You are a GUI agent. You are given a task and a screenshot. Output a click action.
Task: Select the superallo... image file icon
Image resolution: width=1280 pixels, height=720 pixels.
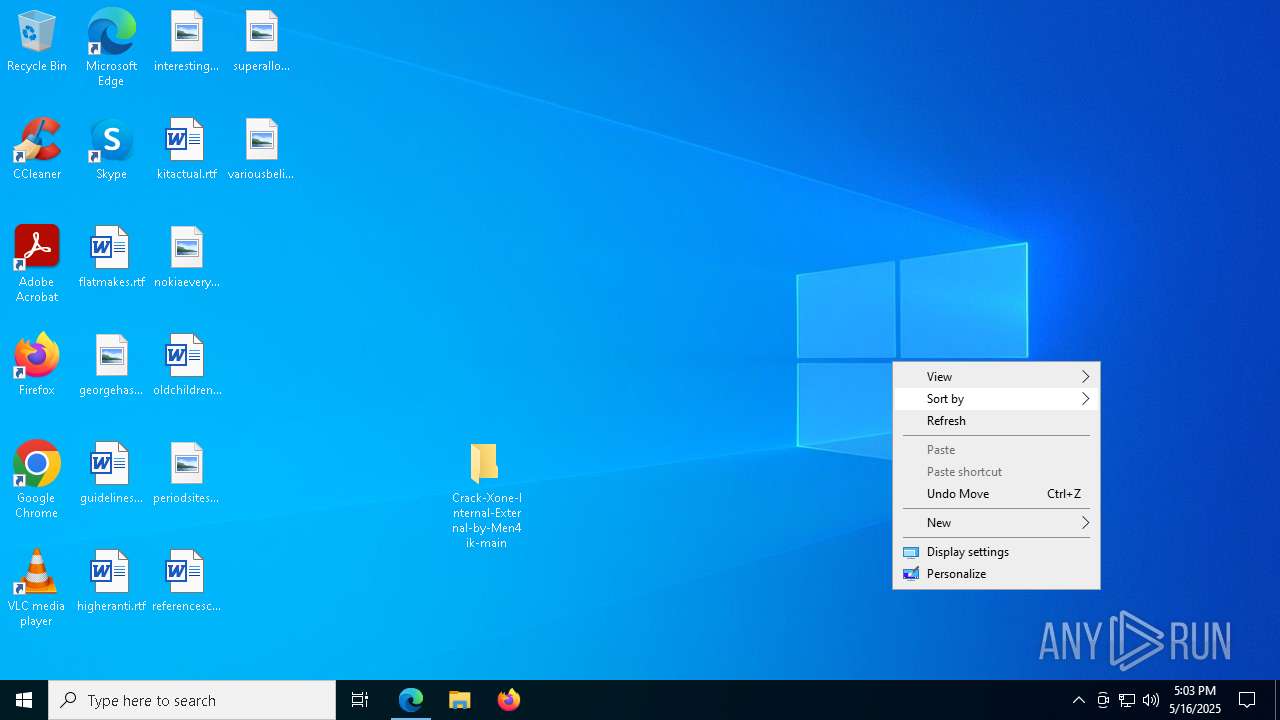[261, 42]
